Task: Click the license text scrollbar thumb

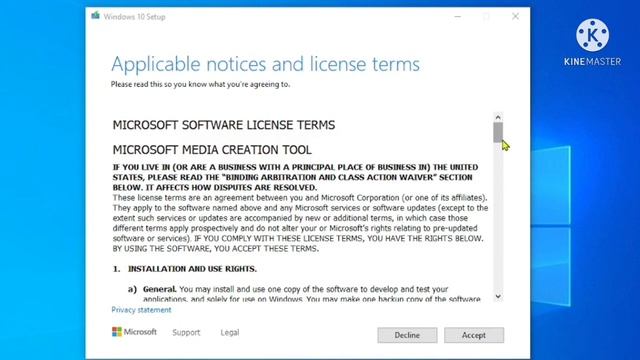Action: (x=498, y=132)
